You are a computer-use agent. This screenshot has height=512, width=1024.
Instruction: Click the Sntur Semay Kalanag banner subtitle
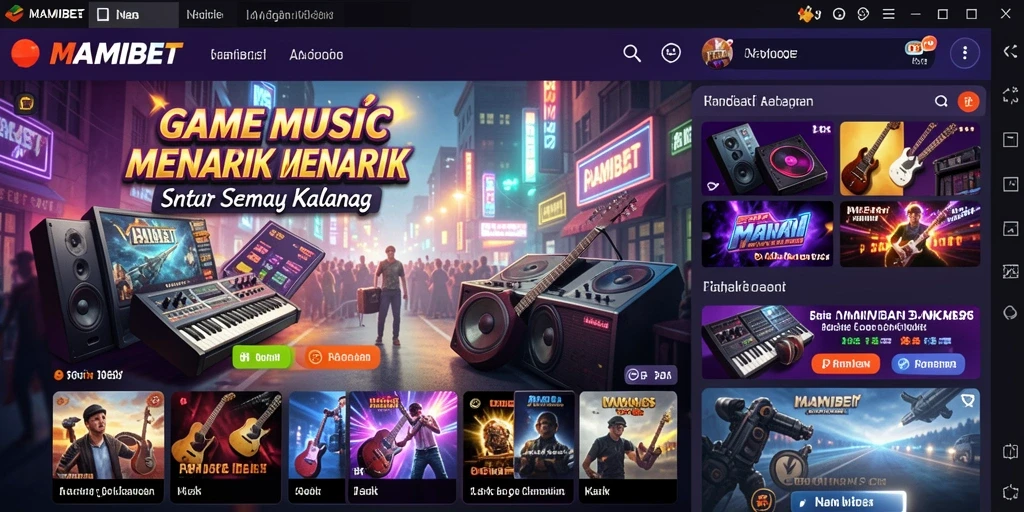266,199
